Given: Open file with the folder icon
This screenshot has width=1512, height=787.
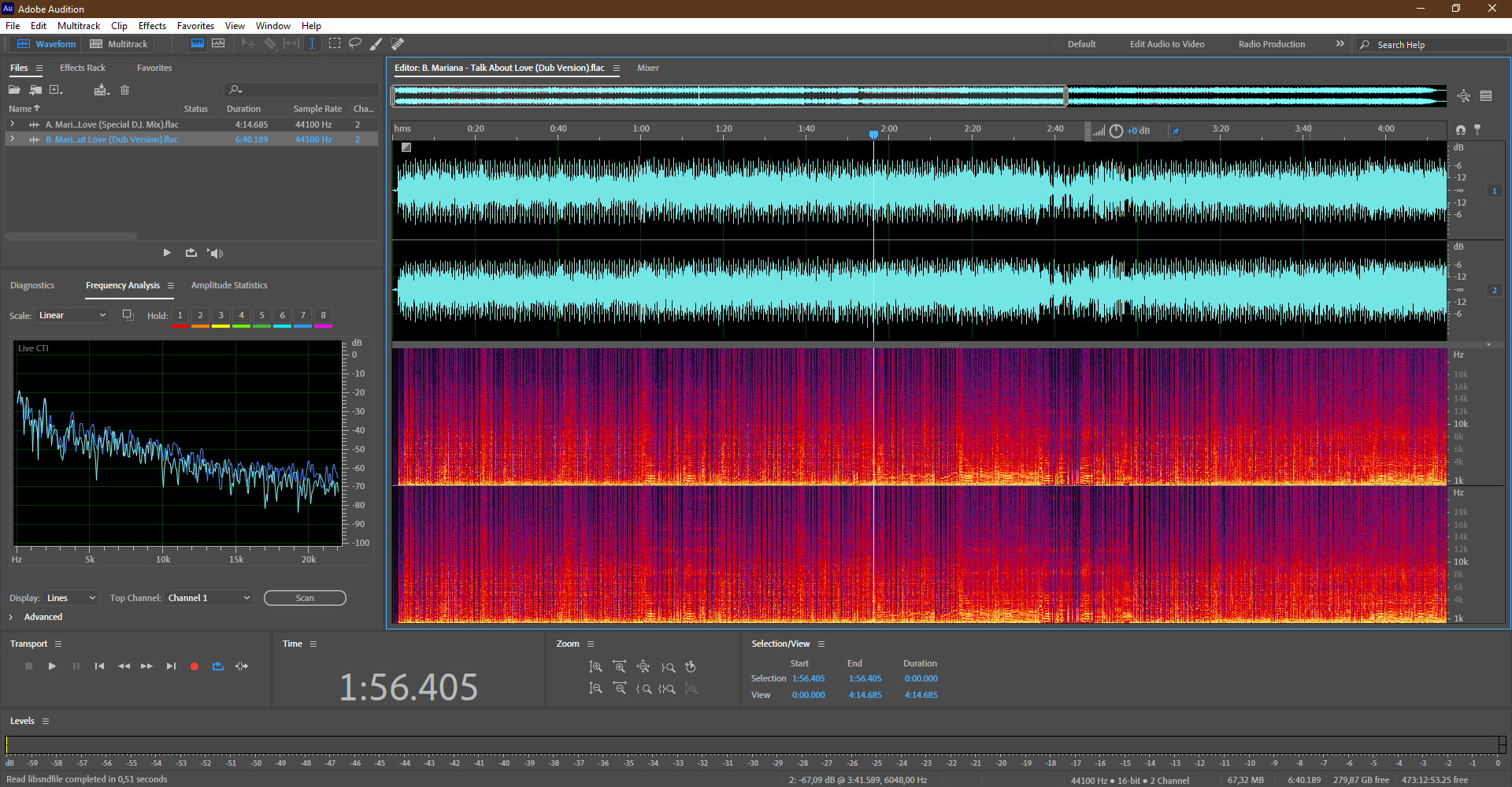Looking at the screenshot, I should [14, 90].
